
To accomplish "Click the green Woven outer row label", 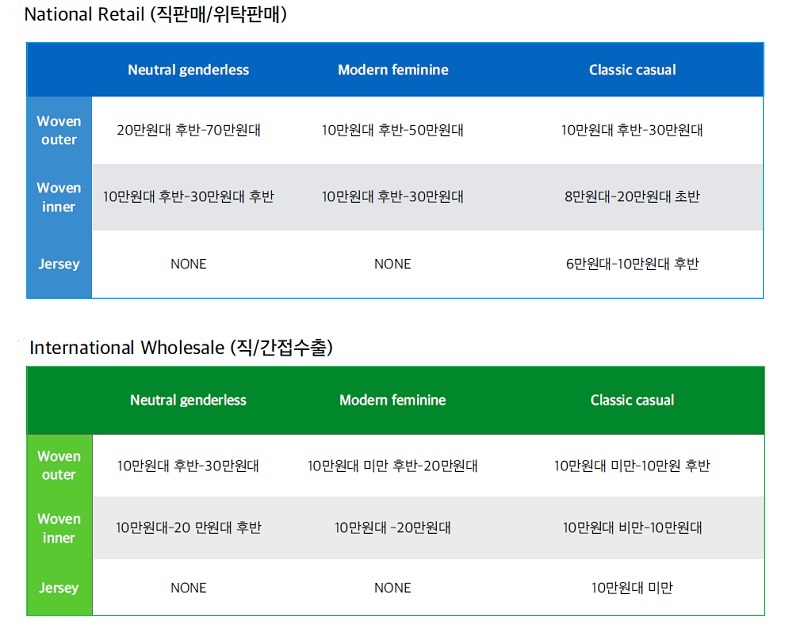I will coord(59,465).
